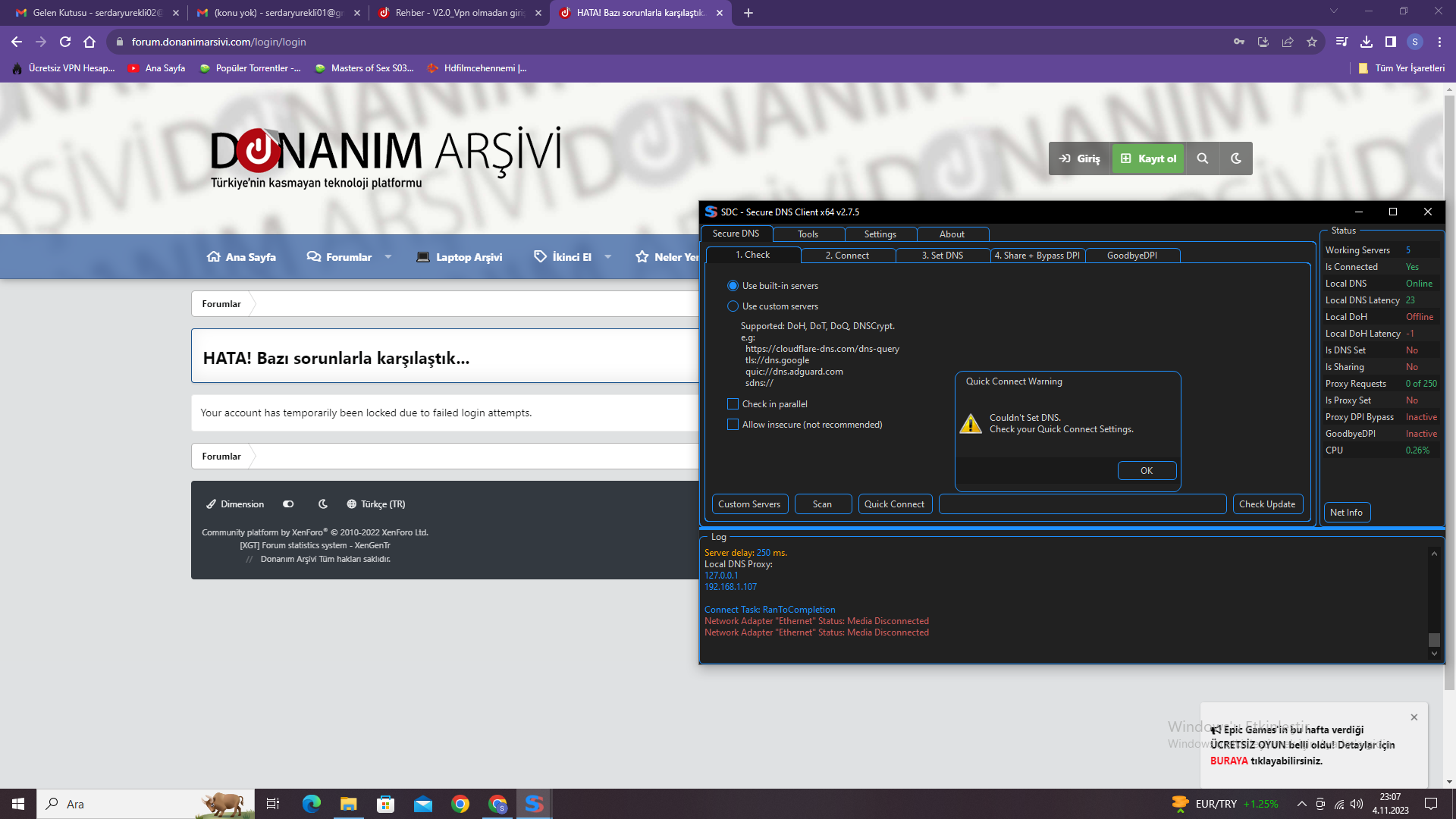Open the GoodbyeDPI sub-tab
The height and width of the screenshot is (819, 1456).
click(x=1132, y=256)
